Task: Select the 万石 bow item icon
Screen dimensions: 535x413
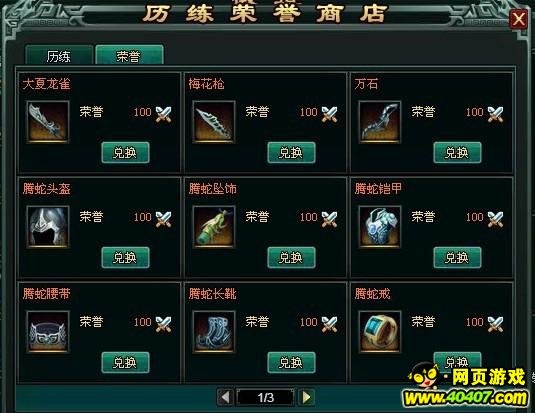Action: coord(380,122)
